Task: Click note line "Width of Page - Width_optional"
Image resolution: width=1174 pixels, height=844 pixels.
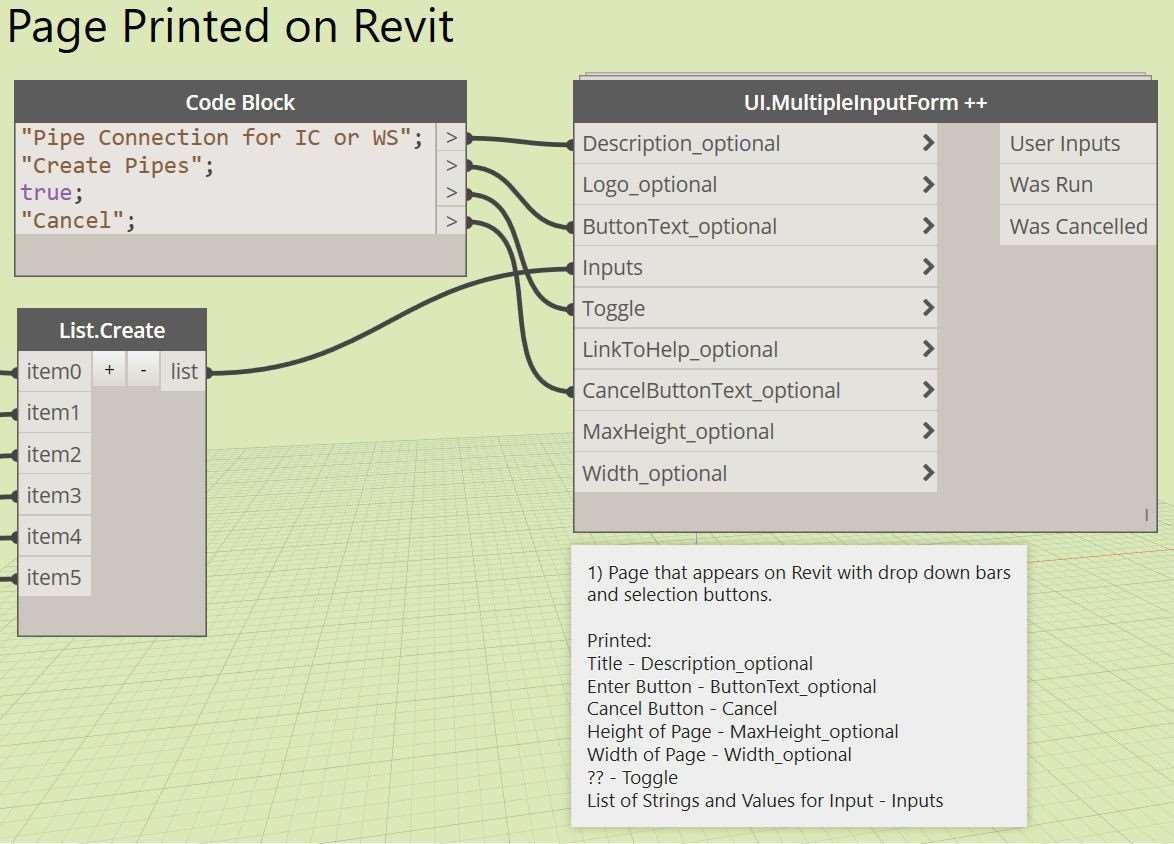Action: [x=720, y=754]
